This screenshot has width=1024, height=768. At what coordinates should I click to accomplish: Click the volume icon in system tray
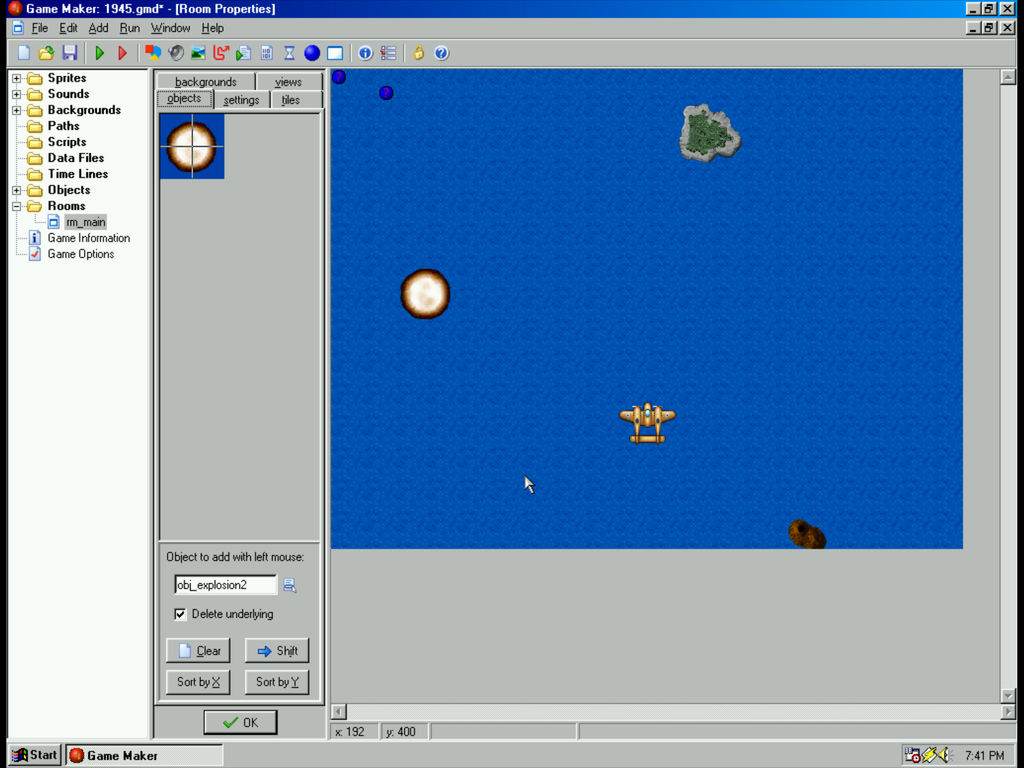tap(945, 755)
